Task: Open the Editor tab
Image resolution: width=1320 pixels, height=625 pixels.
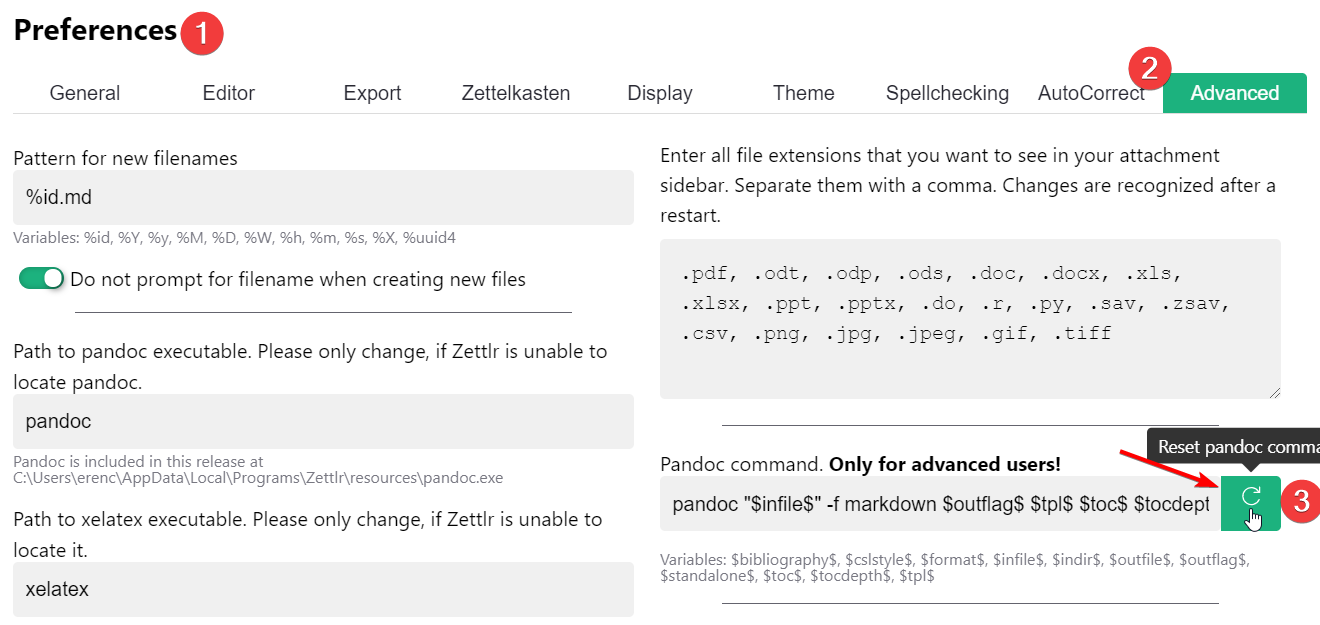Action: 228,92
